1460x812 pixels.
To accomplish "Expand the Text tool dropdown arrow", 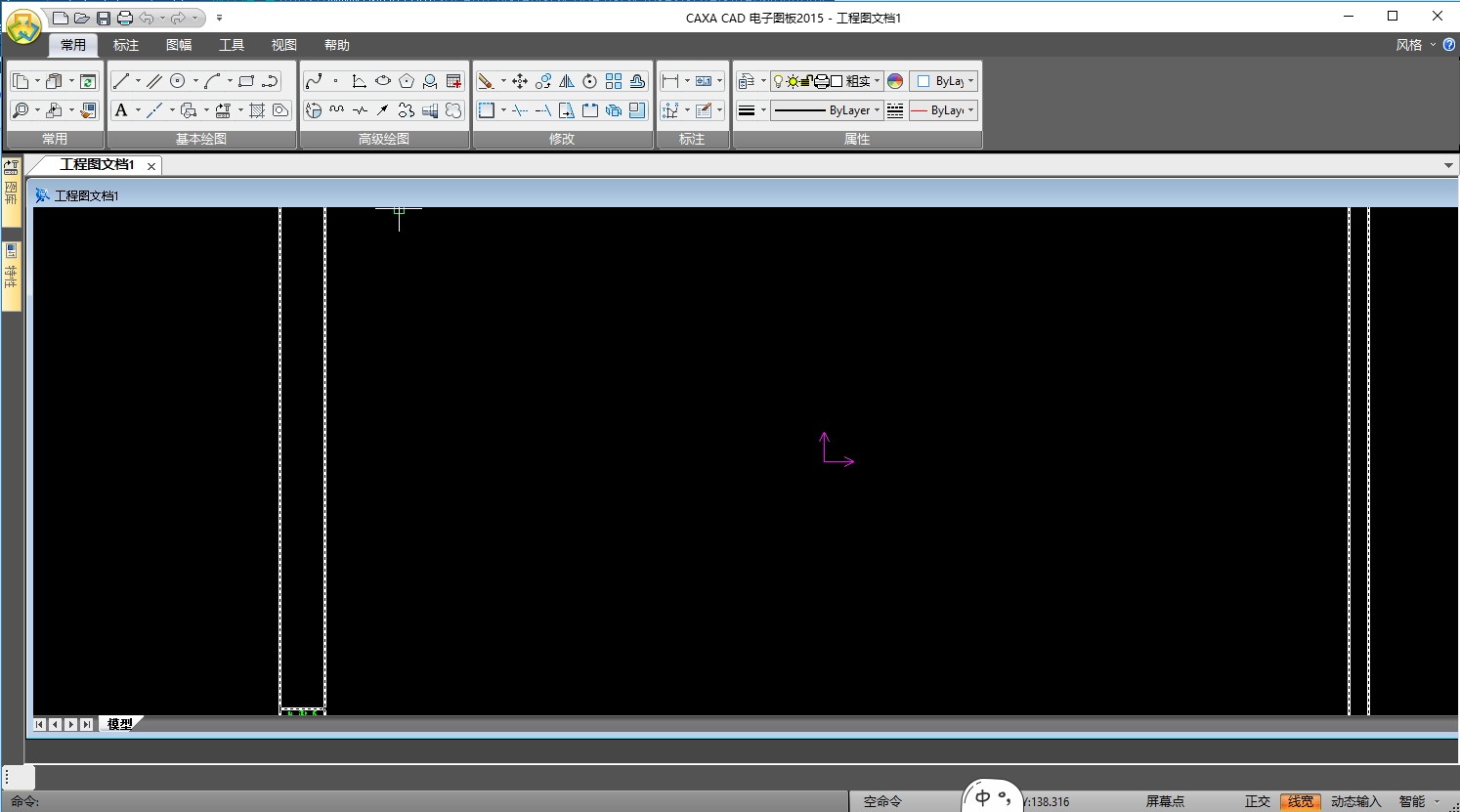I will [138, 110].
